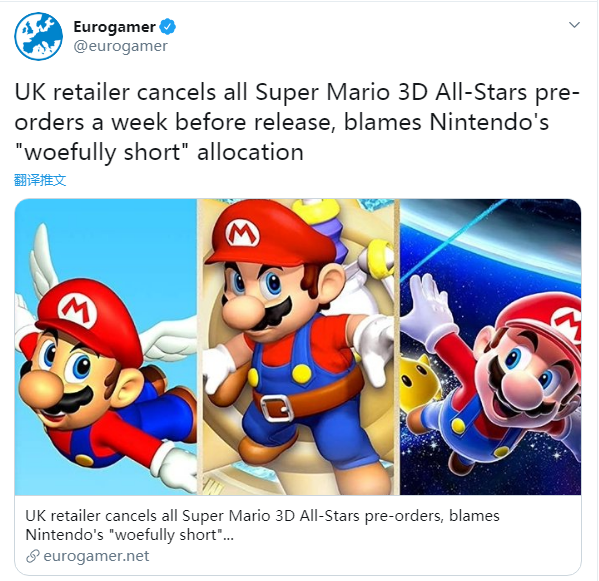The height and width of the screenshot is (581, 599).
Task: Open the Super Mario Sunshine middle image
Action: coord(298,347)
